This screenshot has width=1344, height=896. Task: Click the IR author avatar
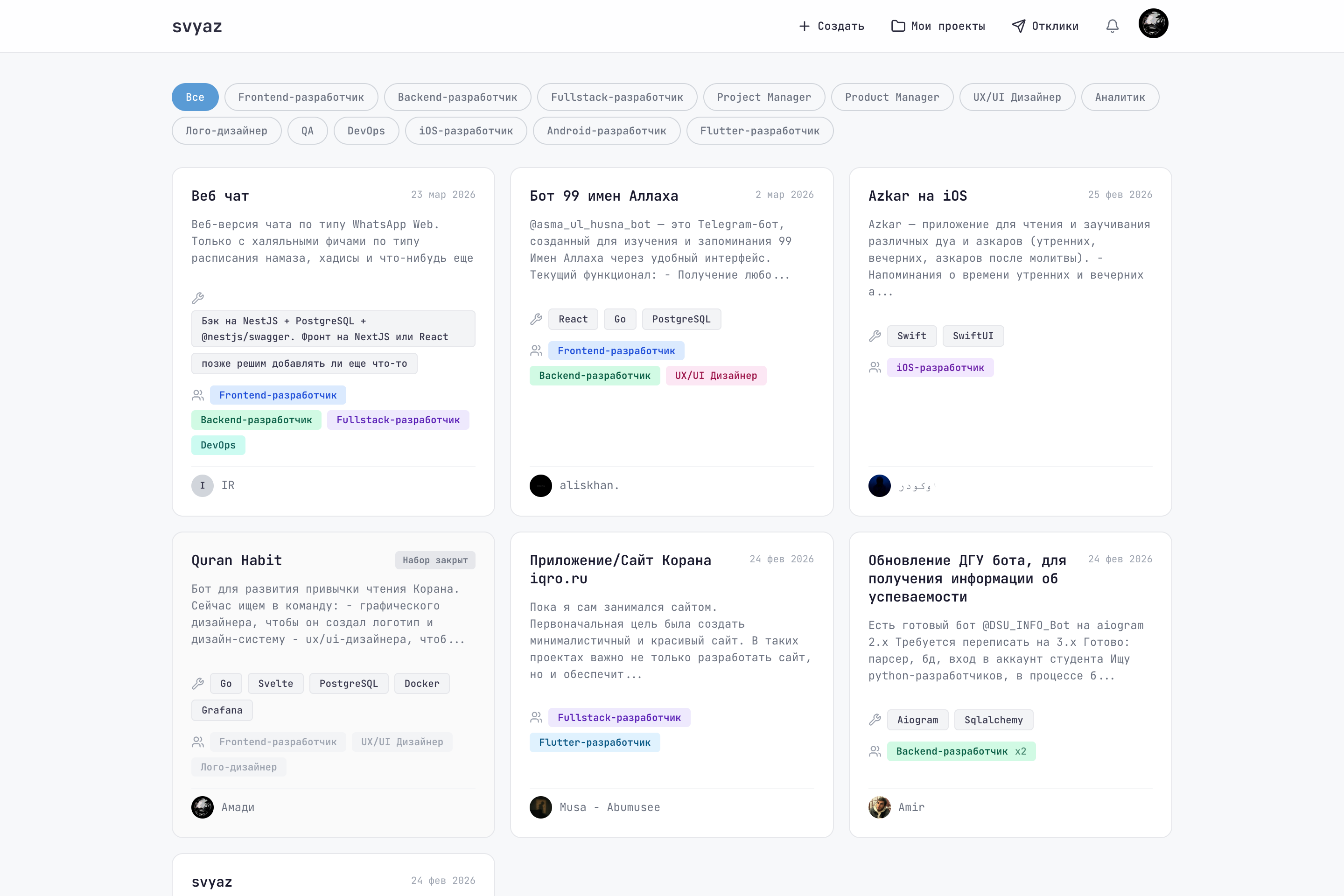[x=202, y=486]
